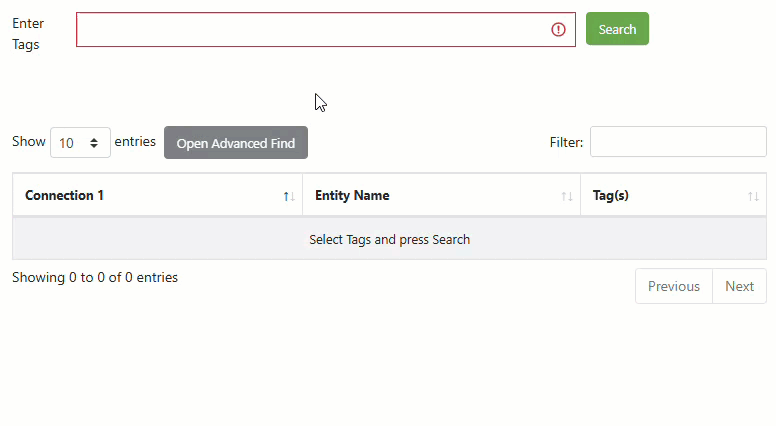Click sort arrows in Tag(s) column
The width and height of the screenshot is (776, 426).
pos(753,196)
